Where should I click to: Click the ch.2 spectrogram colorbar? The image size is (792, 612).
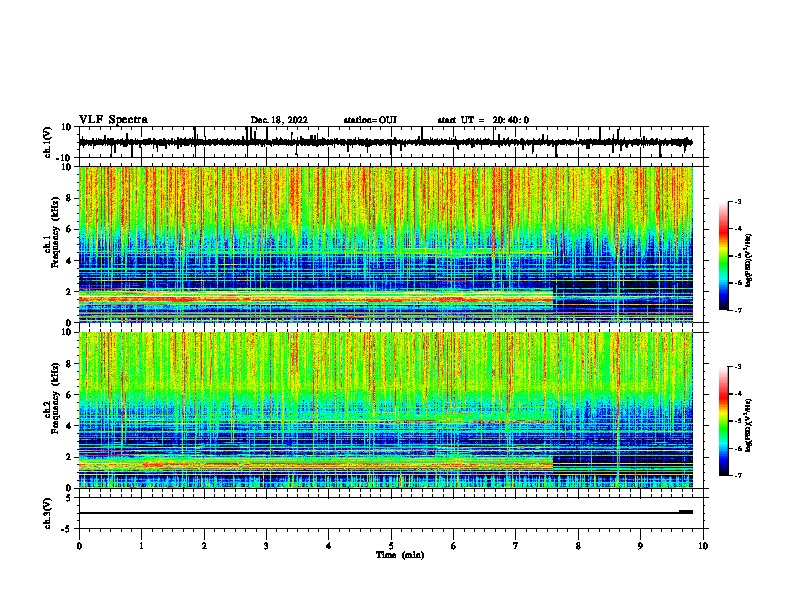pyautogui.click(x=723, y=421)
